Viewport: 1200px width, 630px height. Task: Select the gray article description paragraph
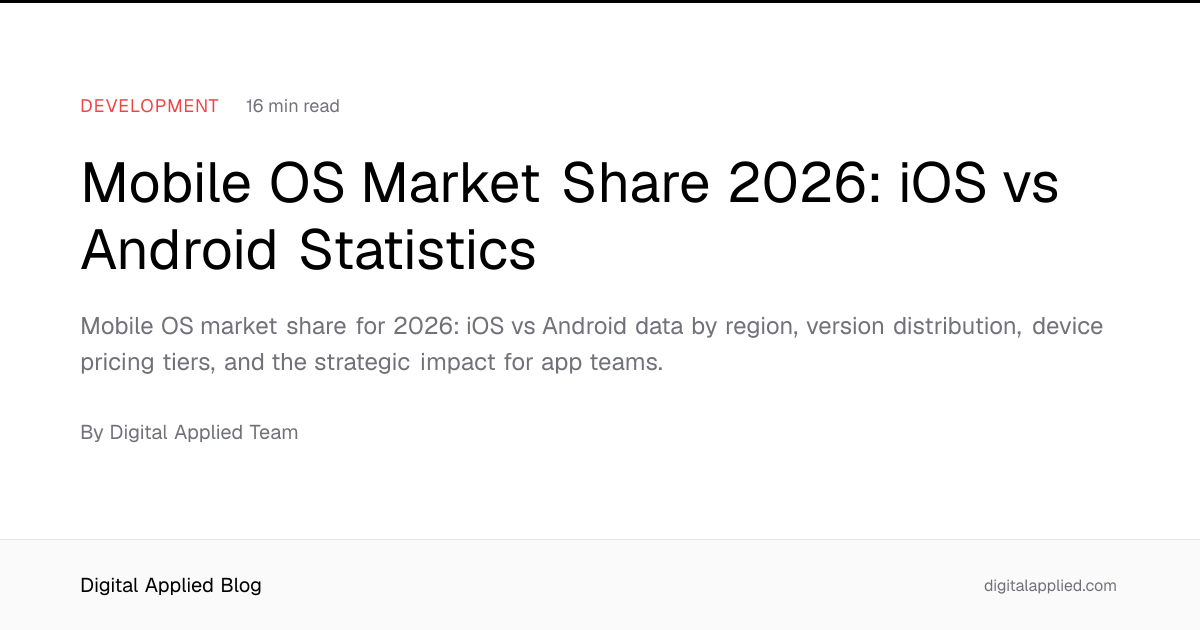pos(592,344)
